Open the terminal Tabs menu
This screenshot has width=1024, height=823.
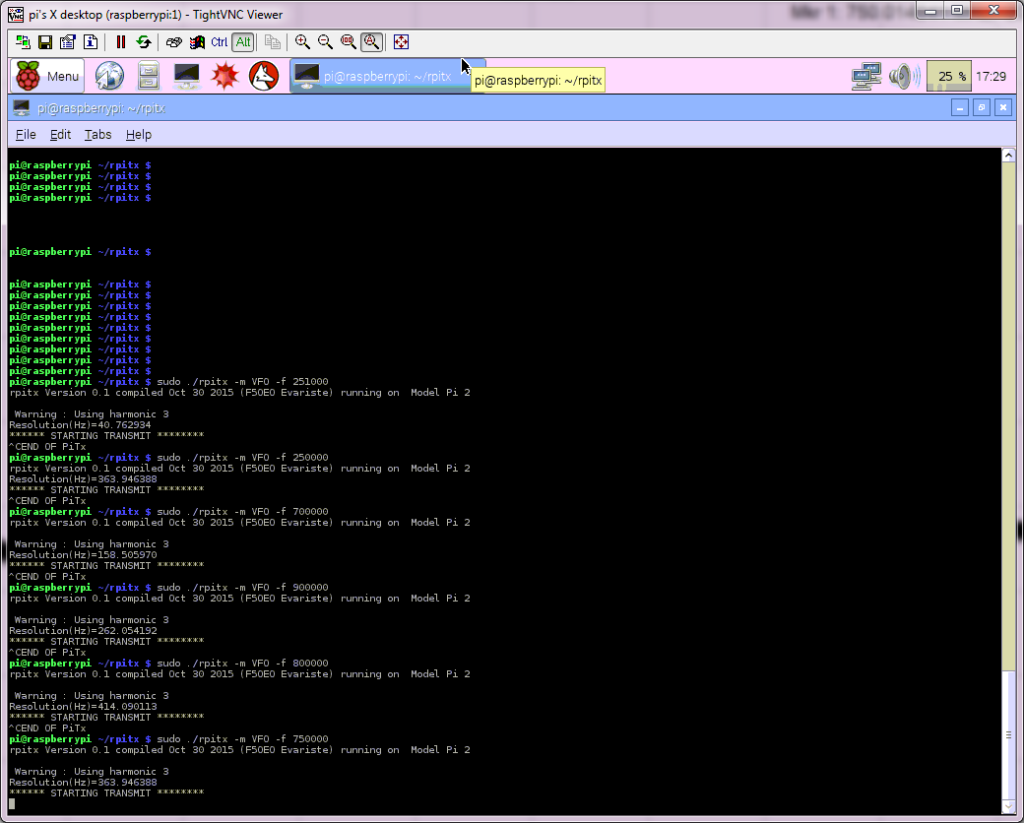(98, 135)
